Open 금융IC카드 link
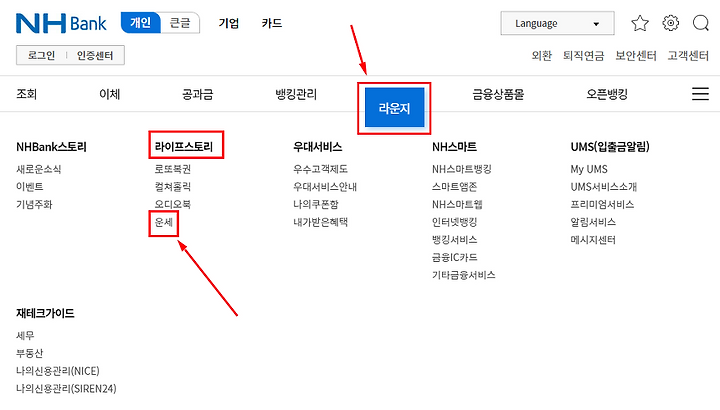The width and height of the screenshot is (720, 410). click(455, 258)
